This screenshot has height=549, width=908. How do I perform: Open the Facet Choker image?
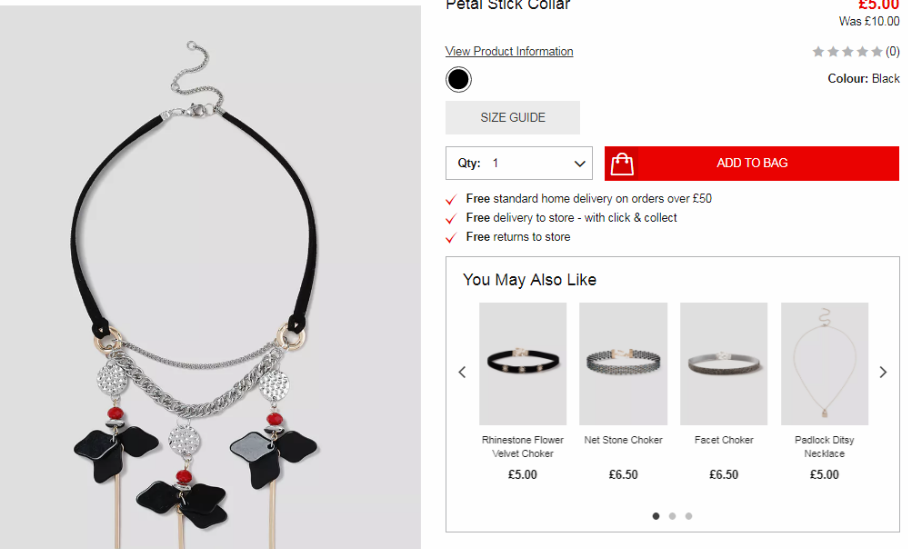click(x=724, y=364)
